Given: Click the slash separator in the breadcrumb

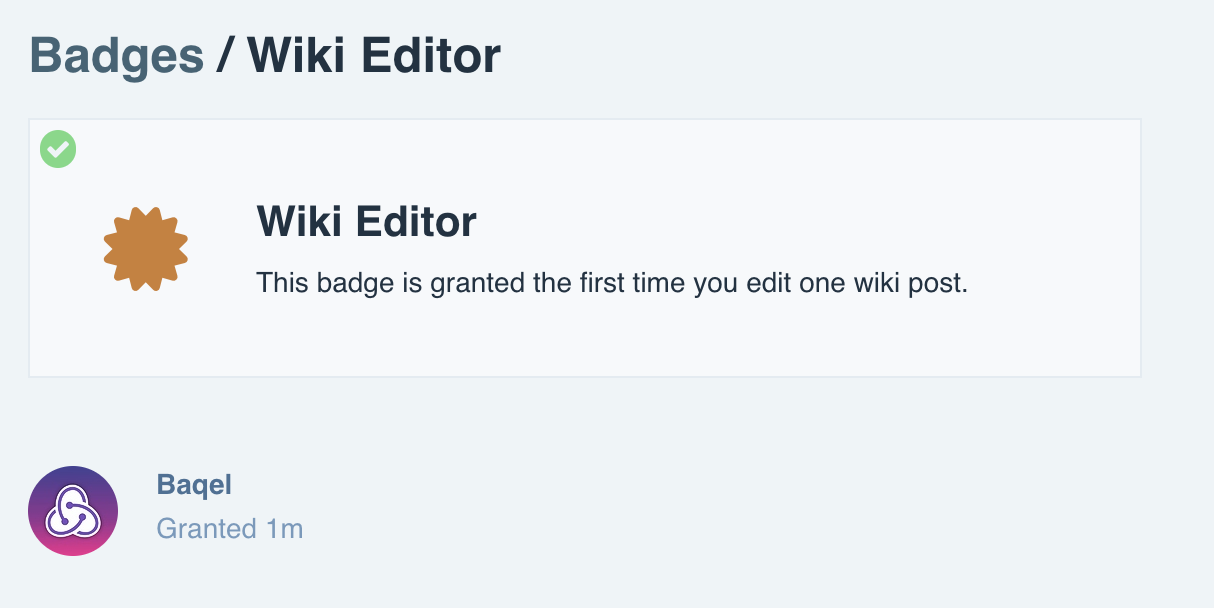Looking at the screenshot, I should (x=226, y=56).
